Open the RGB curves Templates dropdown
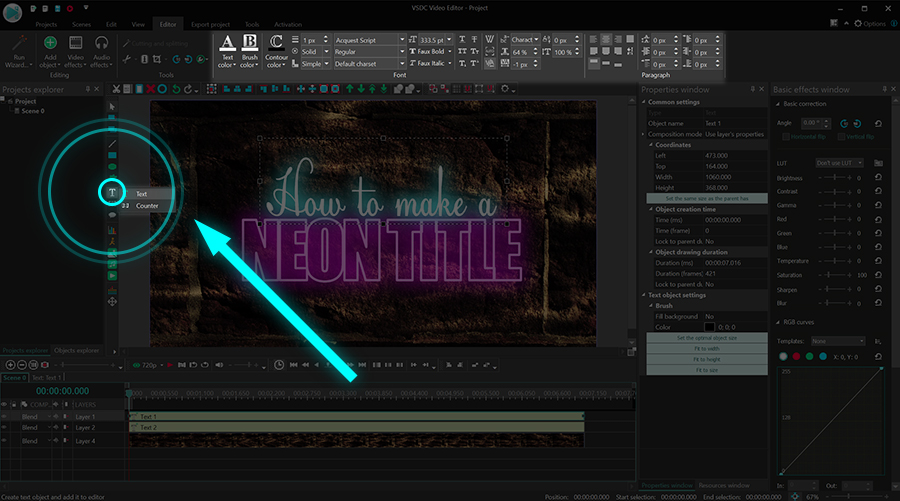The image size is (900, 501). (x=837, y=341)
